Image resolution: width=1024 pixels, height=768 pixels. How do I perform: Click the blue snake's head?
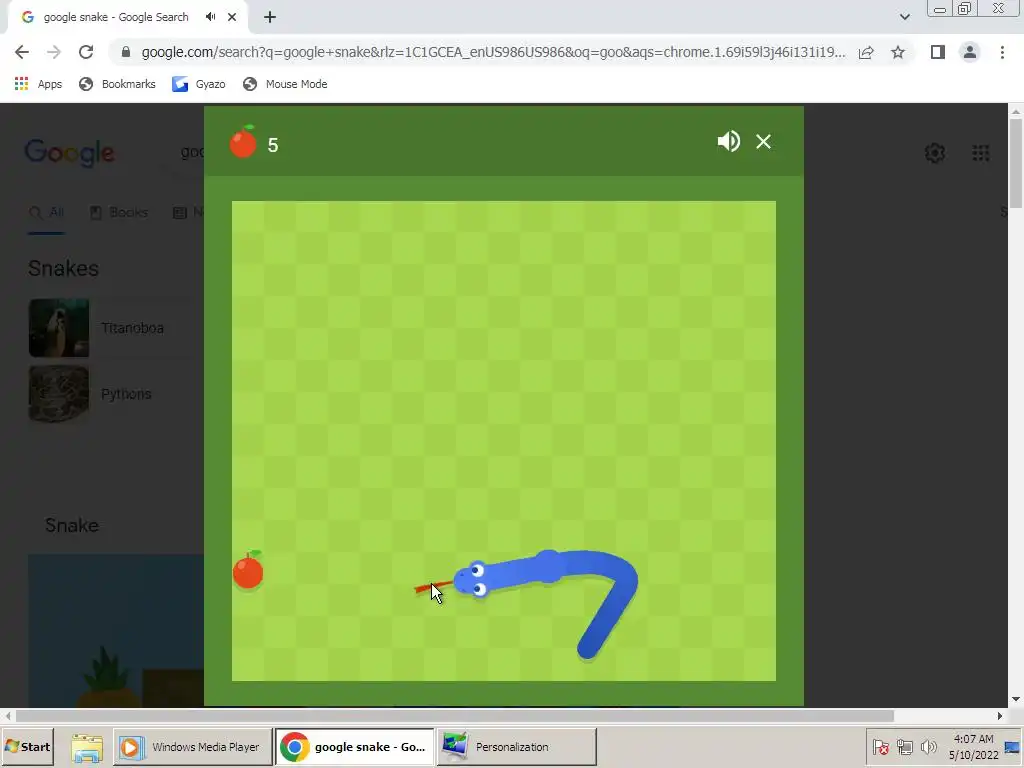click(x=473, y=579)
